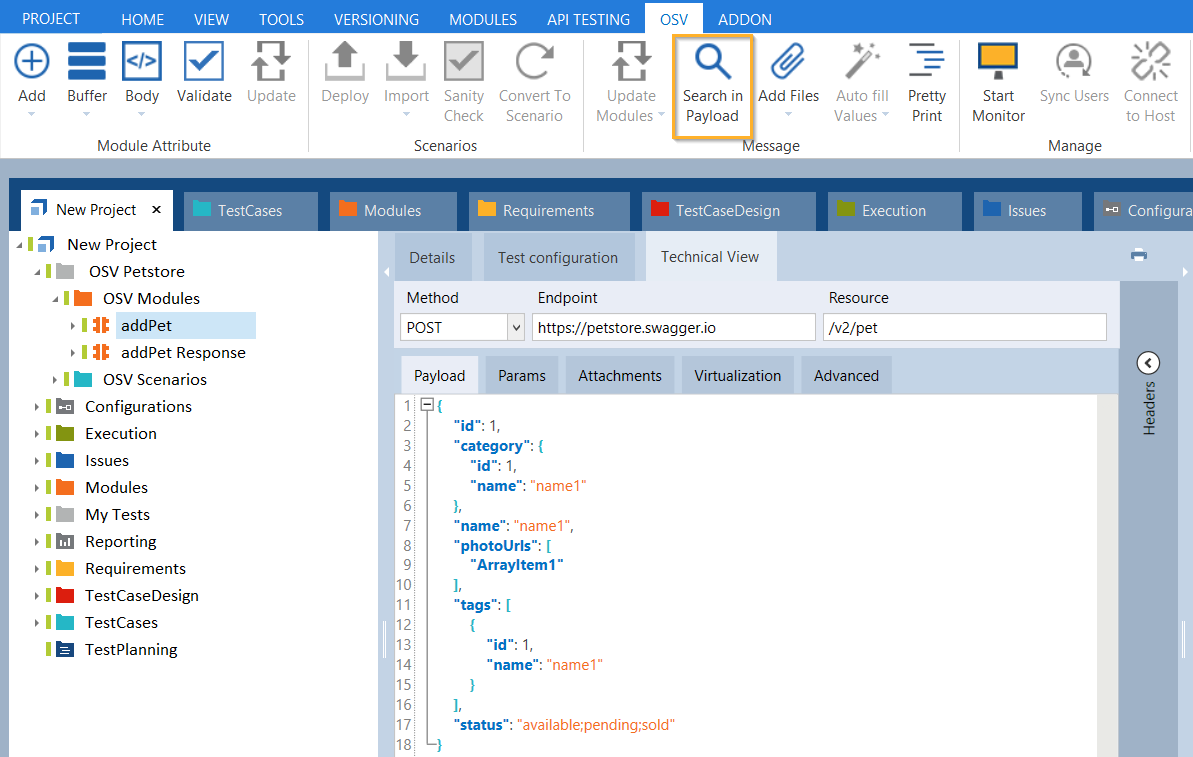
Task: Click the Pretty Print icon
Action: (926, 63)
